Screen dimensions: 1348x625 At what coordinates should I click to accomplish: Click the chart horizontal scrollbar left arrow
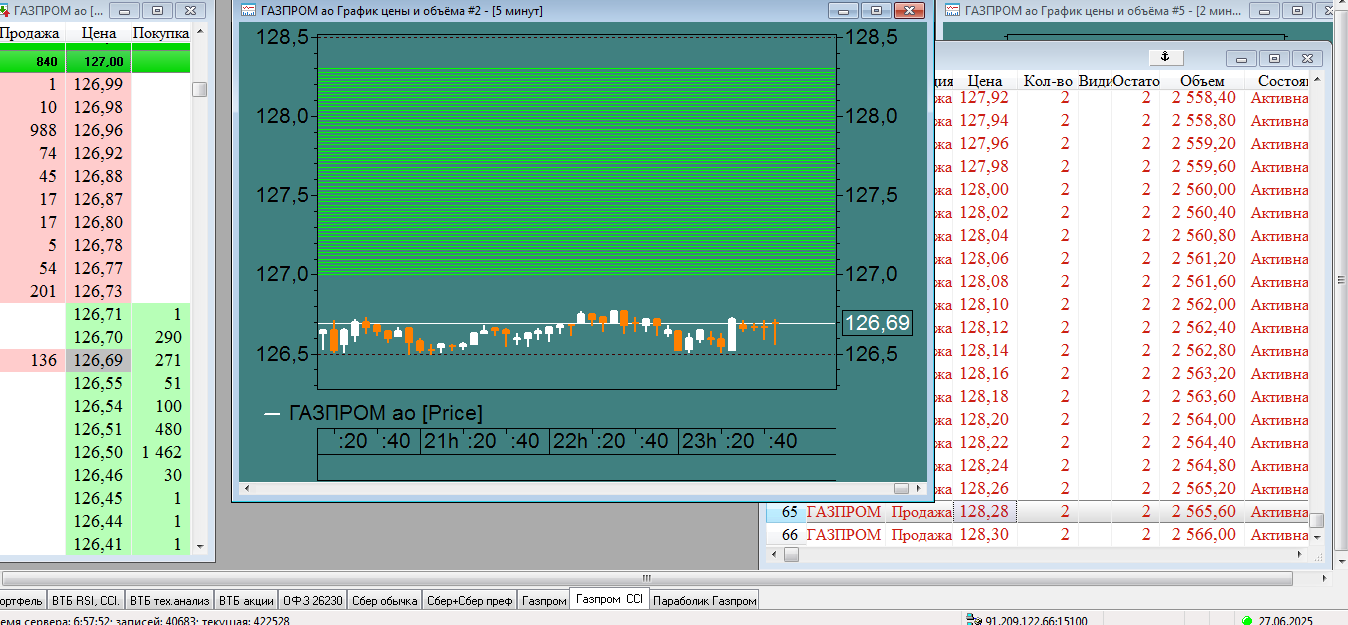point(246,488)
